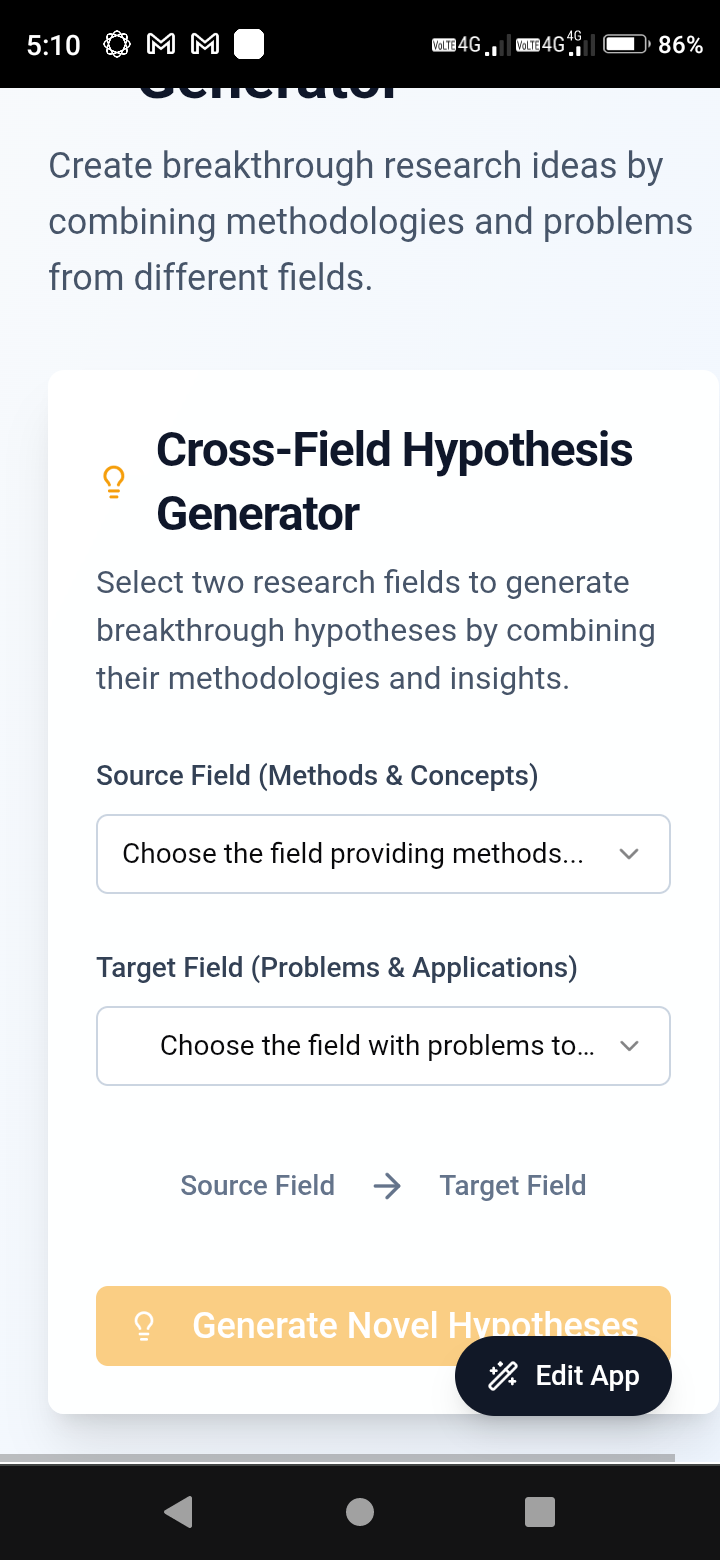Tap the gear-shaped notification icon beside the clock
This screenshot has width=720, height=1560.
118,44
